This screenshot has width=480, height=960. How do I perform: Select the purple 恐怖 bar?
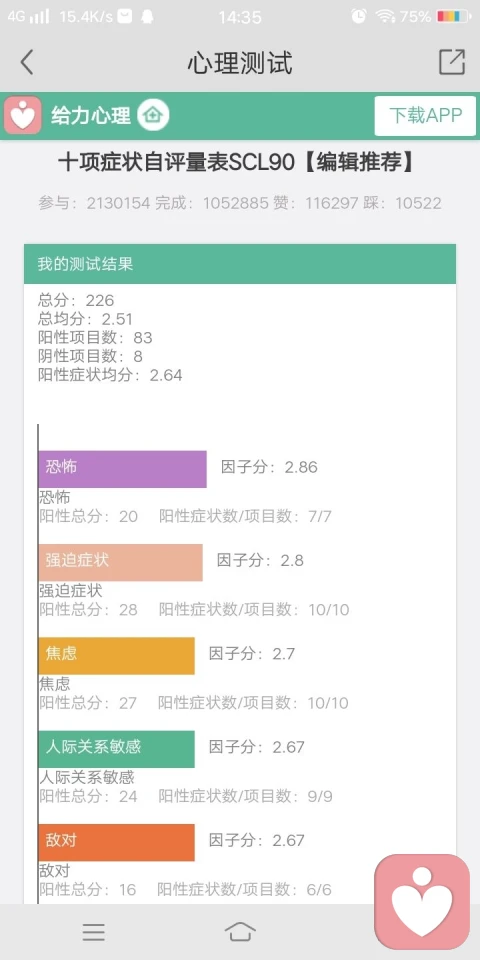pyautogui.click(x=122, y=469)
